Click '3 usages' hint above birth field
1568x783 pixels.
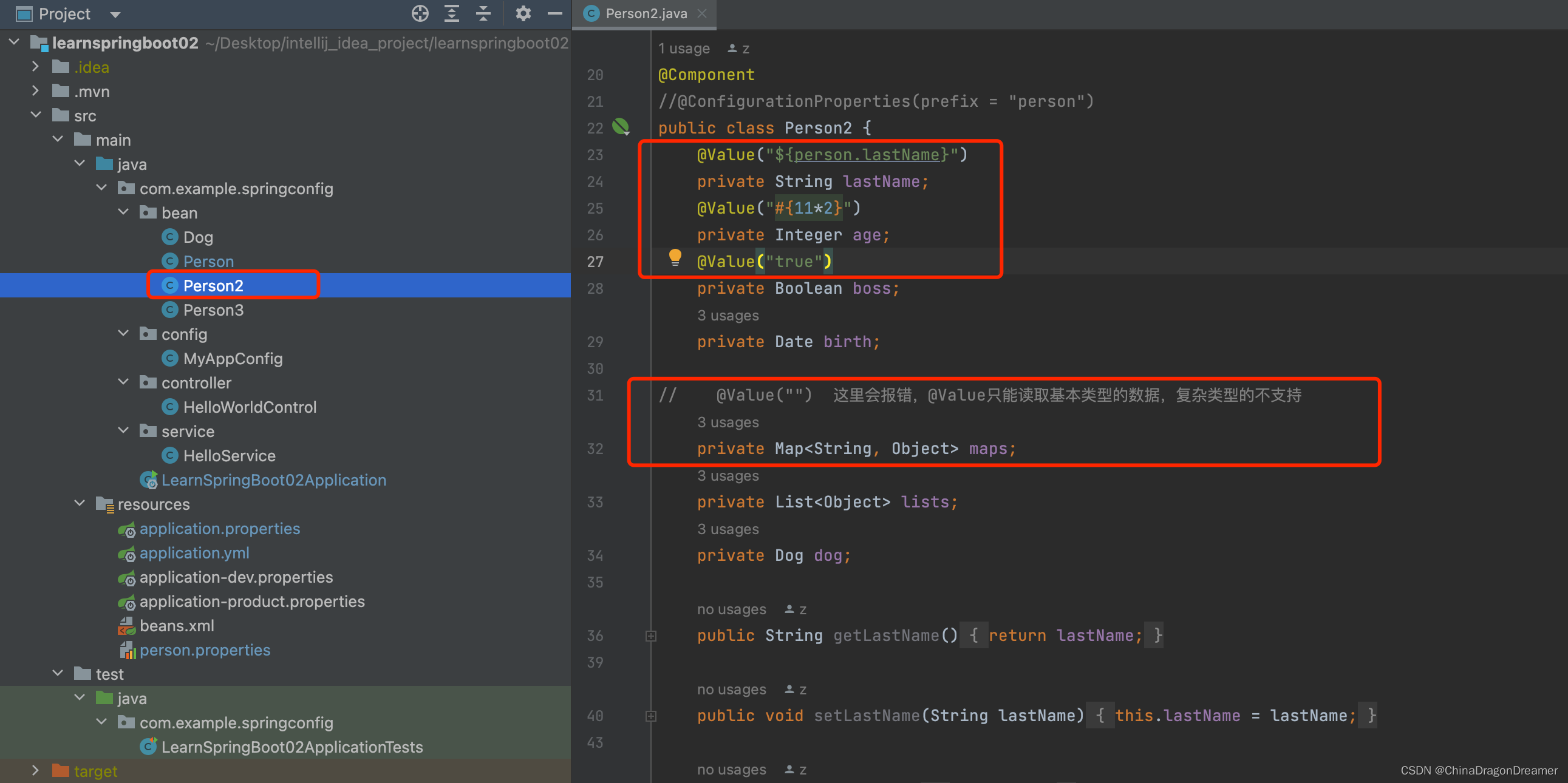pyautogui.click(x=728, y=316)
